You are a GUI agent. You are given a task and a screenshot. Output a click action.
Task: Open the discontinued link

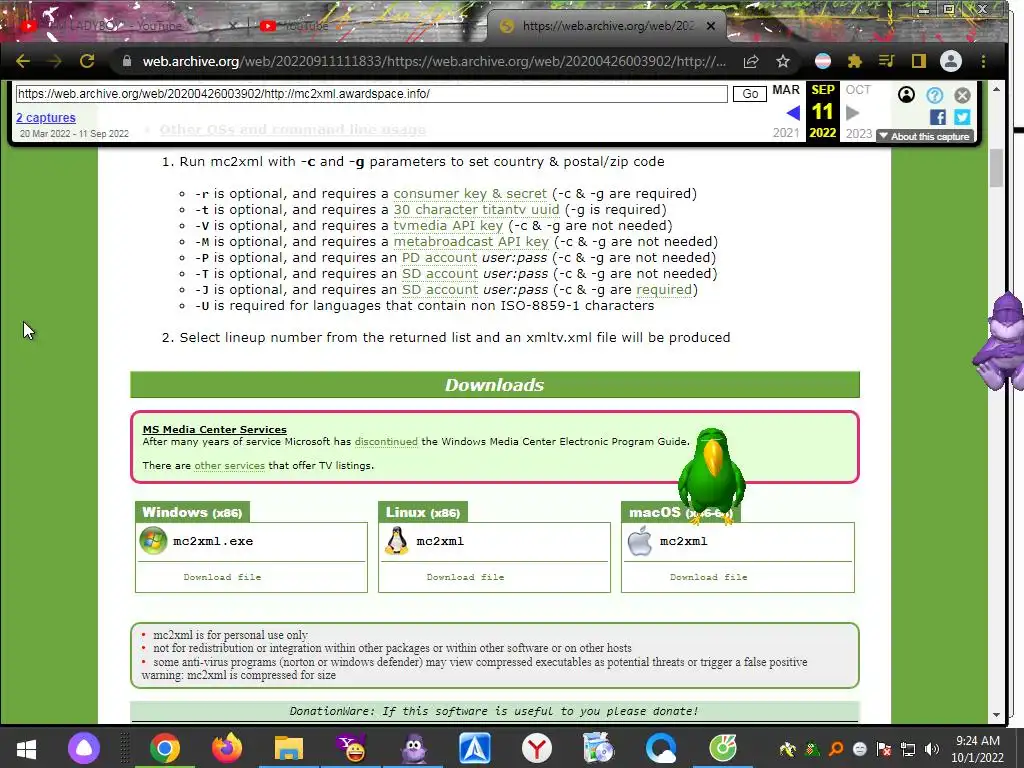pos(386,441)
